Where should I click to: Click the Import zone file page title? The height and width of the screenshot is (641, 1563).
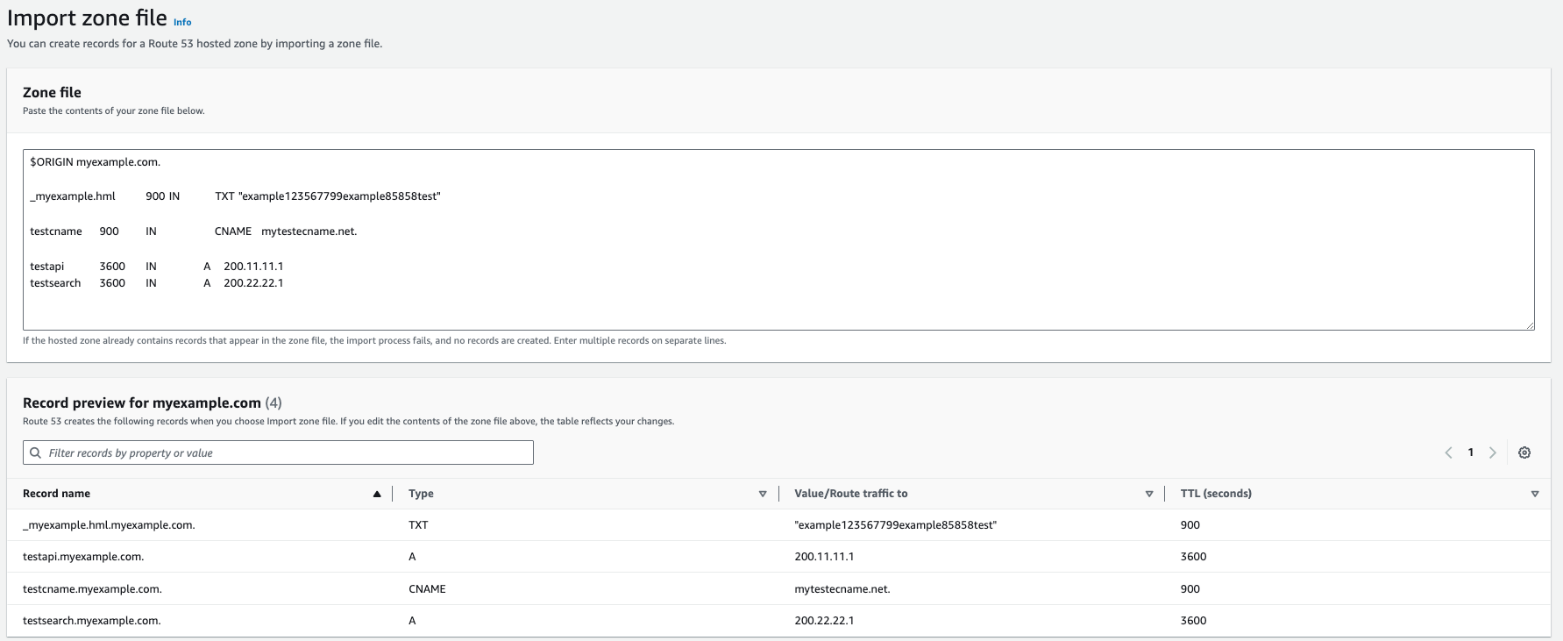click(x=87, y=20)
